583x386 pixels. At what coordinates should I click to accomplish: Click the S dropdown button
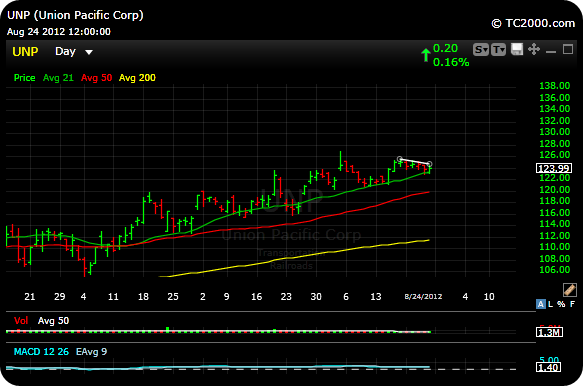pyautogui.click(x=481, y=49)
